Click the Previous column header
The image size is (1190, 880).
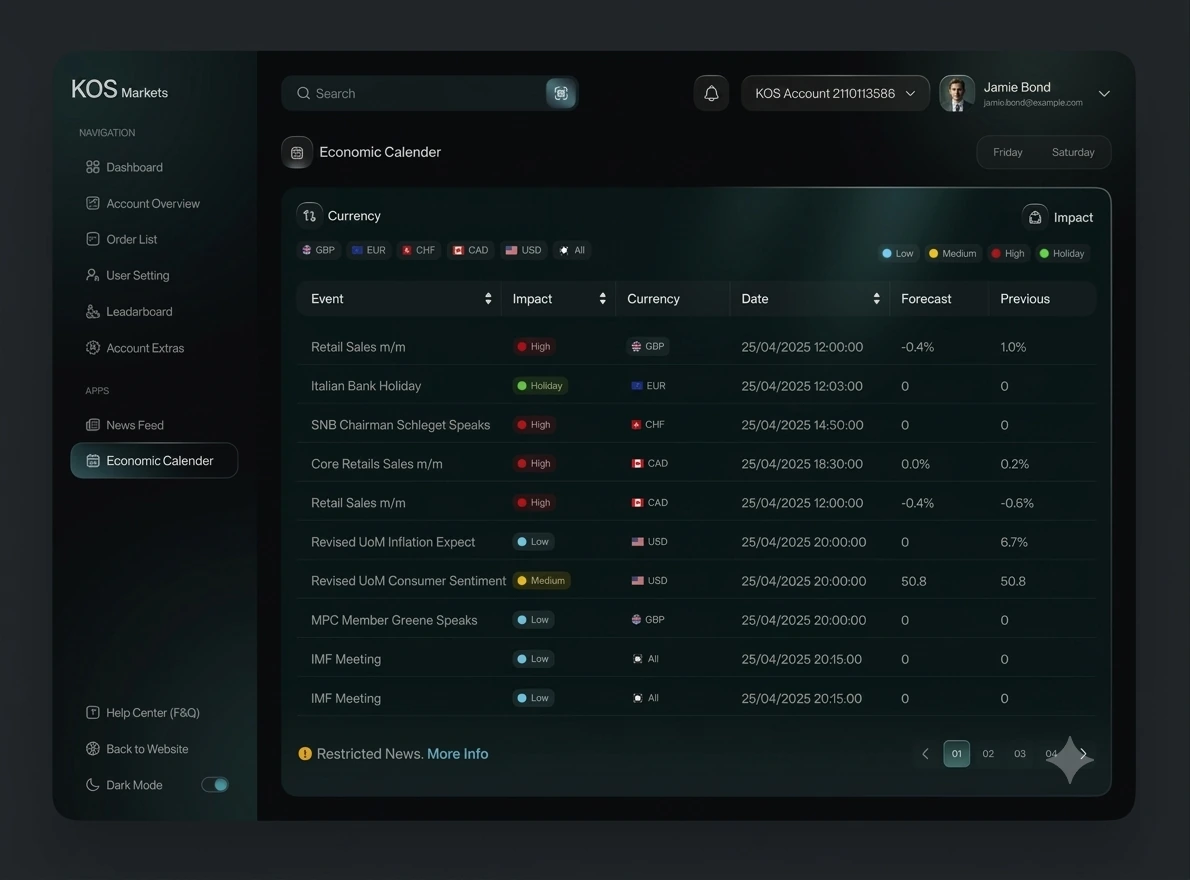(x=1025, y=299)
